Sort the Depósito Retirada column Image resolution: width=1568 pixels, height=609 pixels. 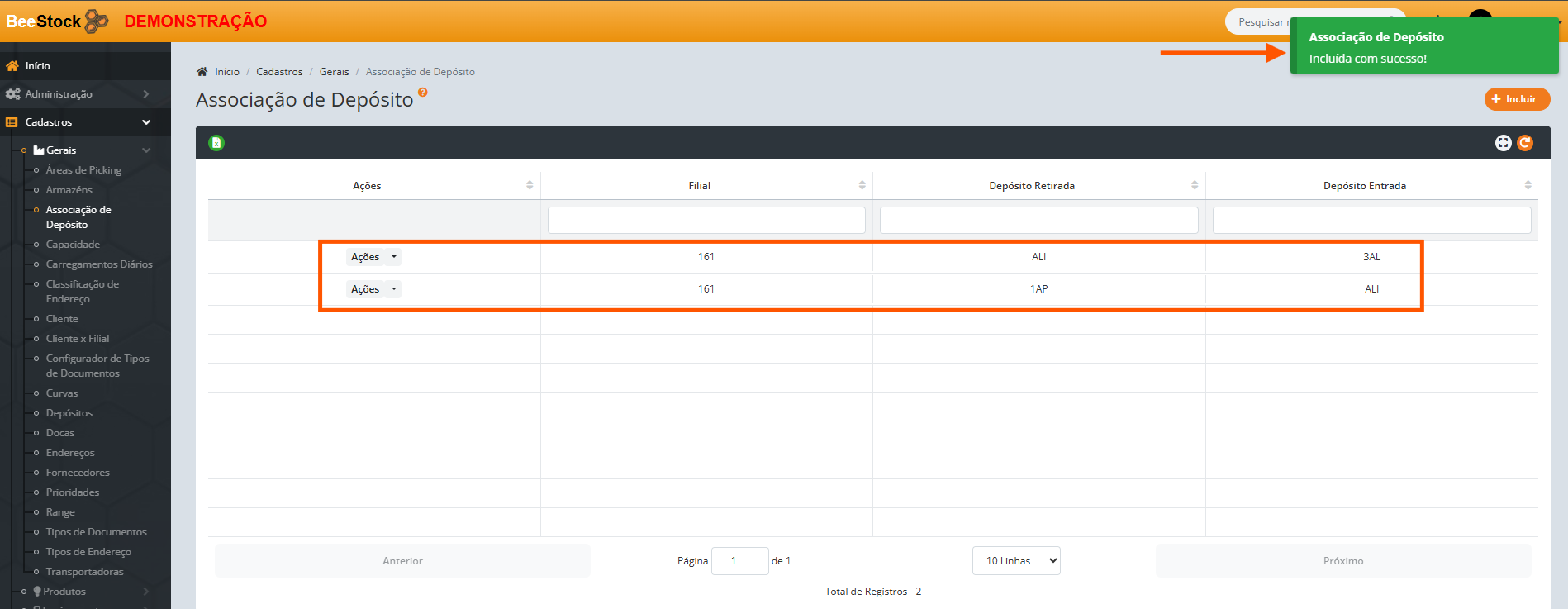click(x=1194, y=185)
